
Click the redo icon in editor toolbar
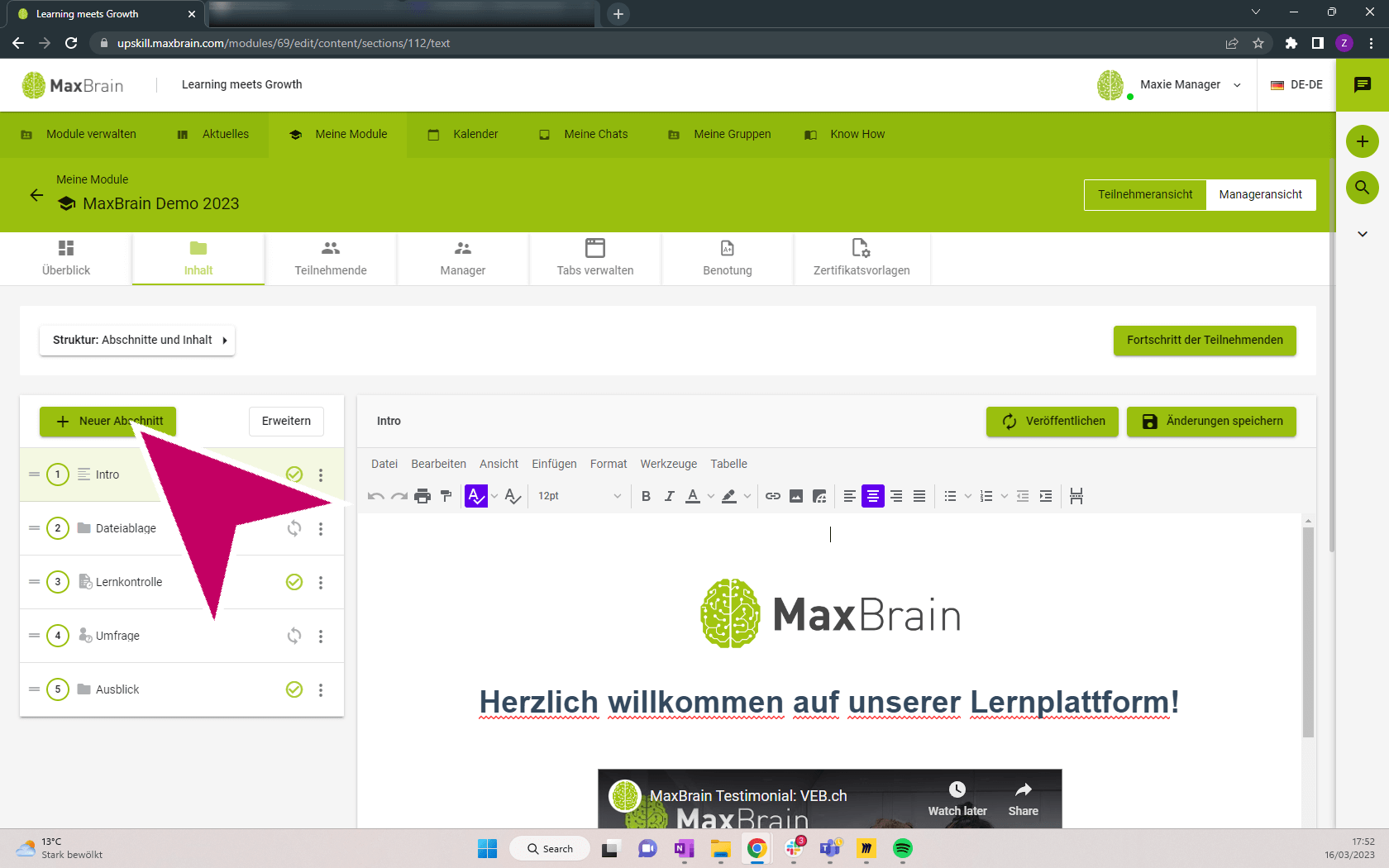[x=399, y=496]
